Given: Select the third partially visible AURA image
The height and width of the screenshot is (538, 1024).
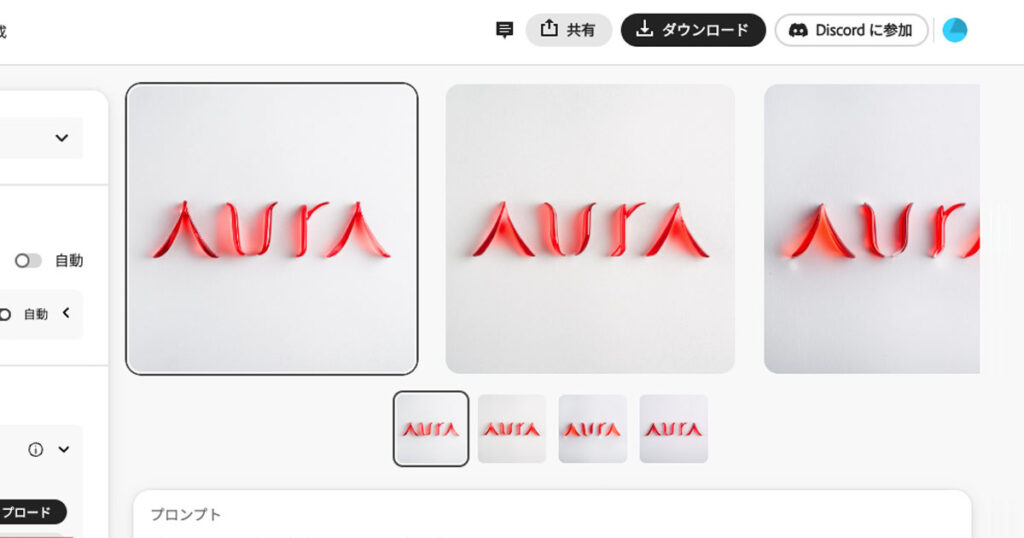Looking at the screenshot, I should point(872,229).
